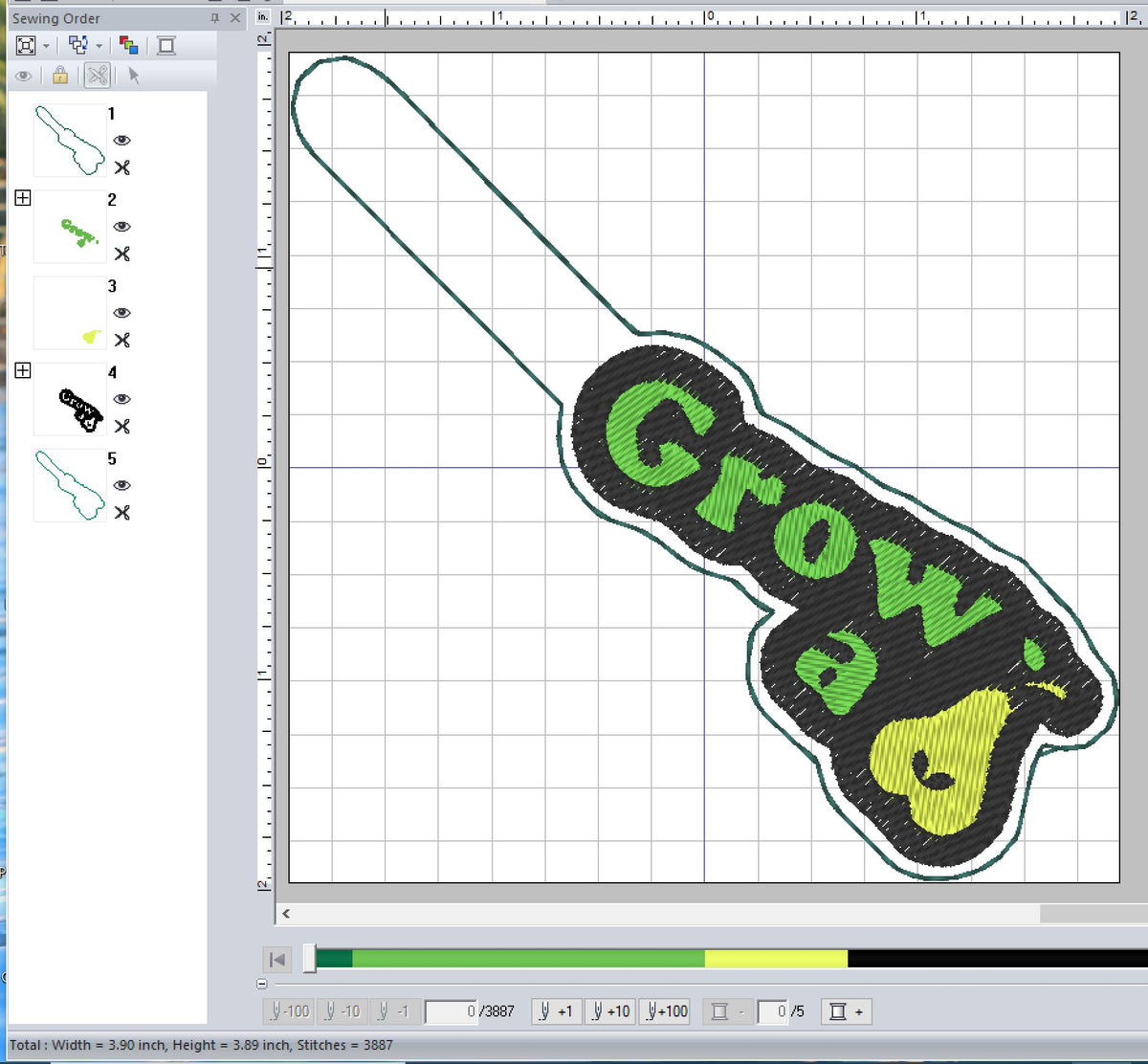Open the Zoom tool dropdown arrow
1148x1064 pixels.
(44, 46)
